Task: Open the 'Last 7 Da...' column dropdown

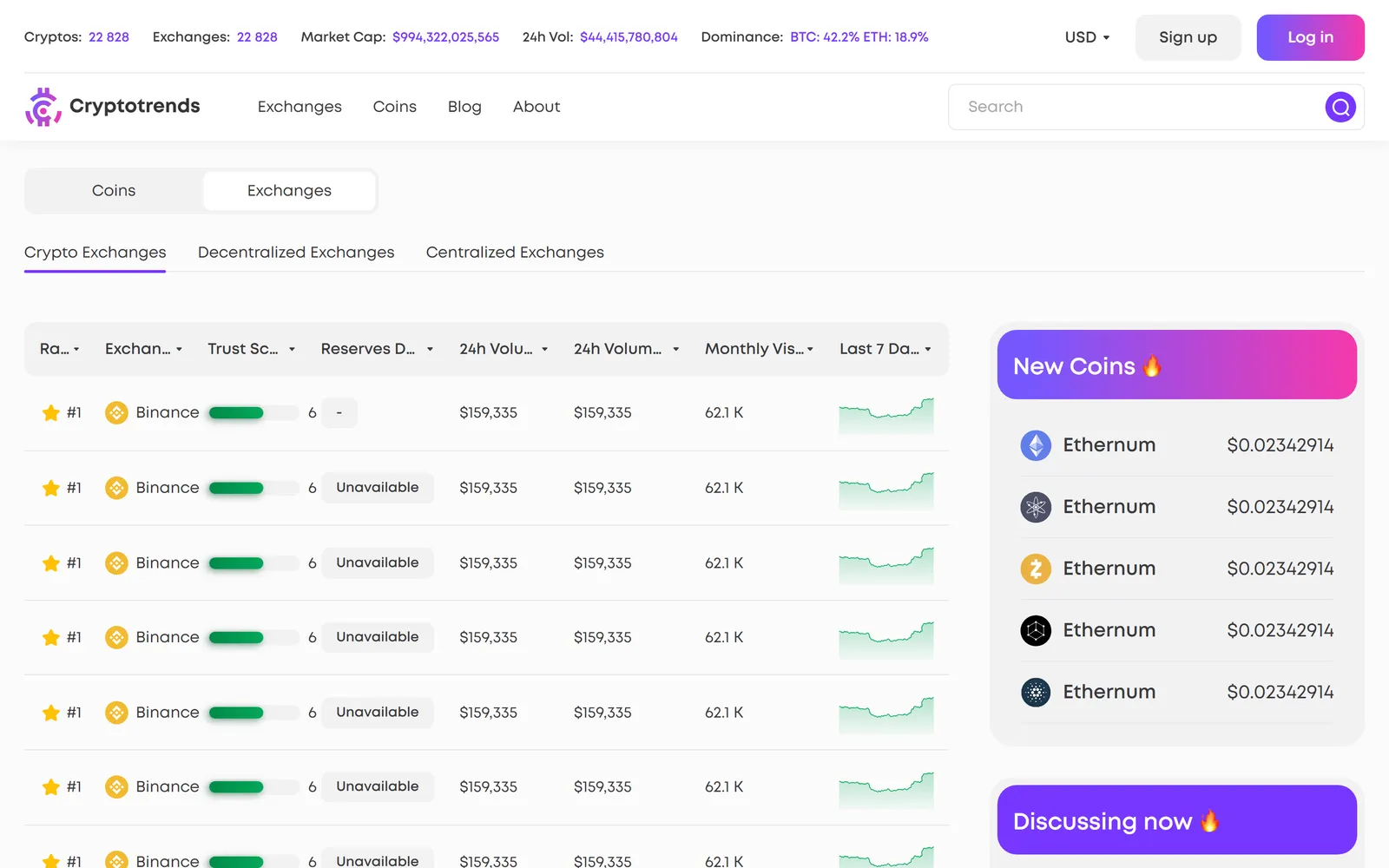Action: click(x=885, y=349)
